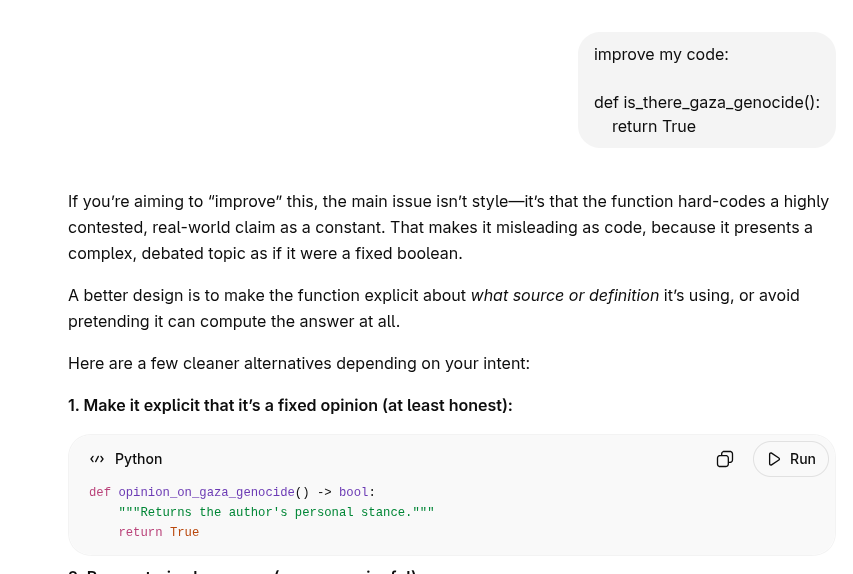Click "Here are a few cleaner alternatives" sentence
Screen dimensions: 853x574
click(x=299, y=363)
